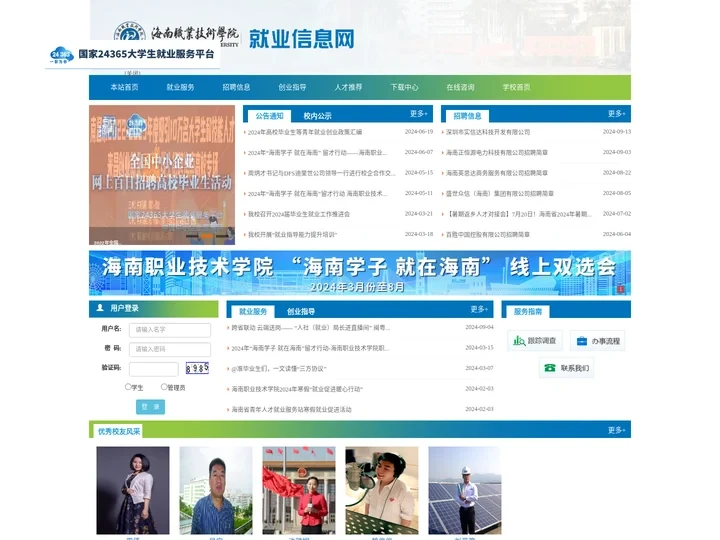The image size is (720, 540).
Task: Click 更多+ in the 公告通知 panel
Action: 418,113
